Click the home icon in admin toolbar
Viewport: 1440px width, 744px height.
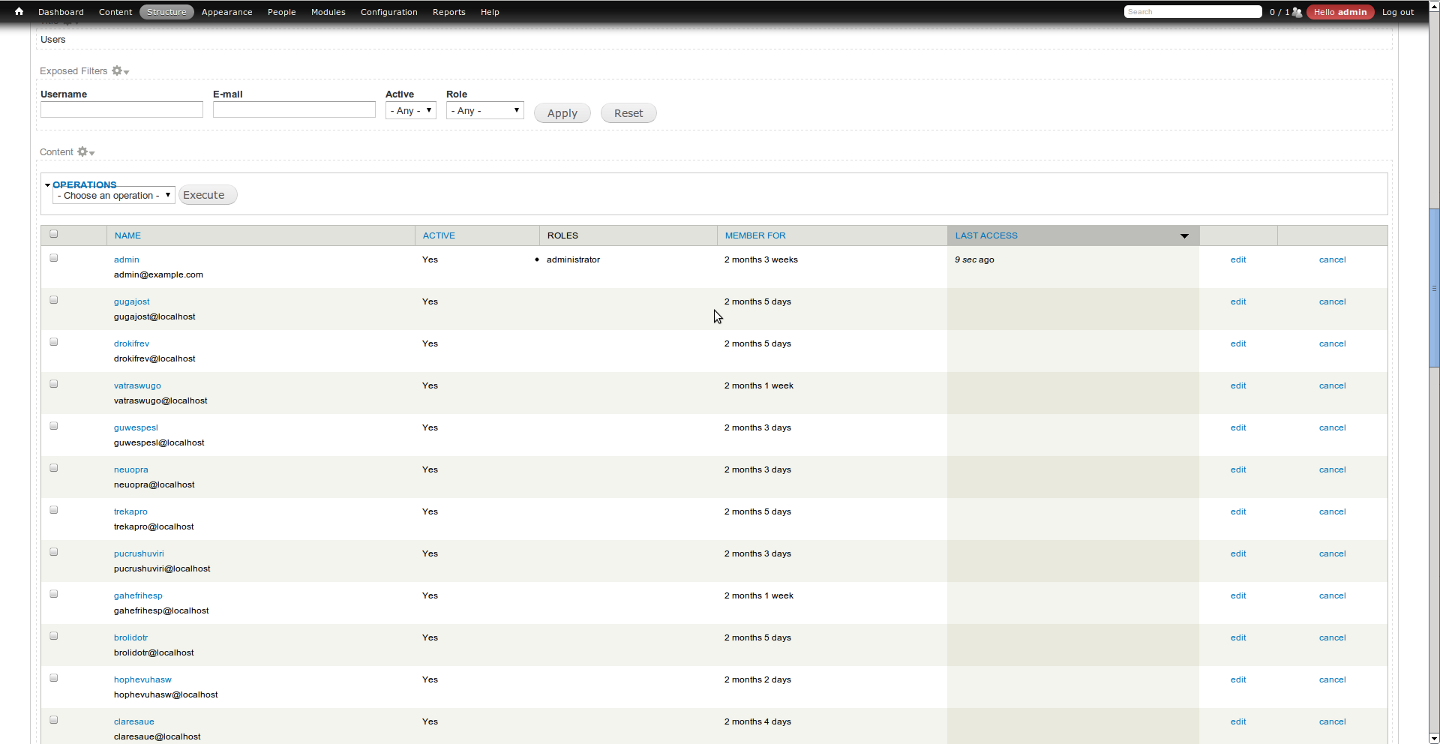tap(18, 12)
